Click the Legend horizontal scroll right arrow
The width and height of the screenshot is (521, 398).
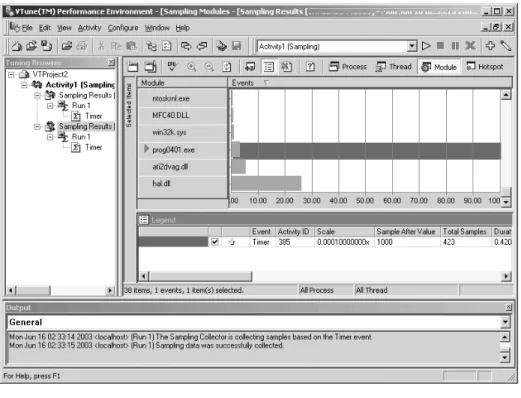506,276
